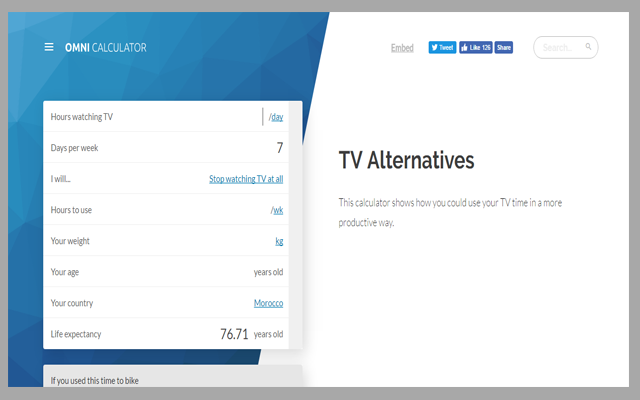640x400 pixels.
Task: Open the /wk unit dropdown
Action: pyautogui.click(x=277, y=210)
